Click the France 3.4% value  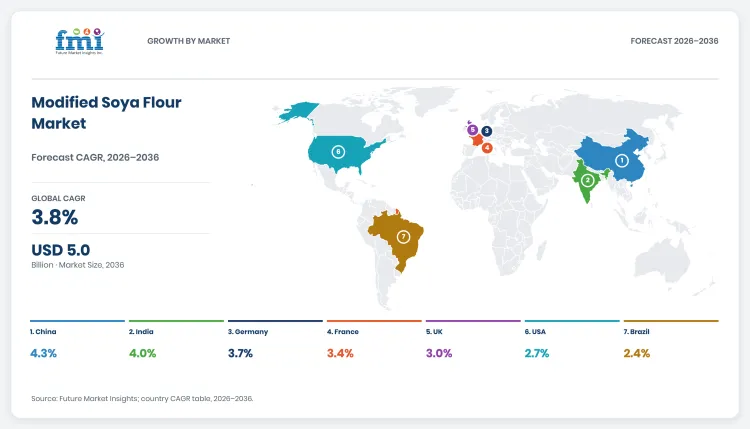click(340, 353)
